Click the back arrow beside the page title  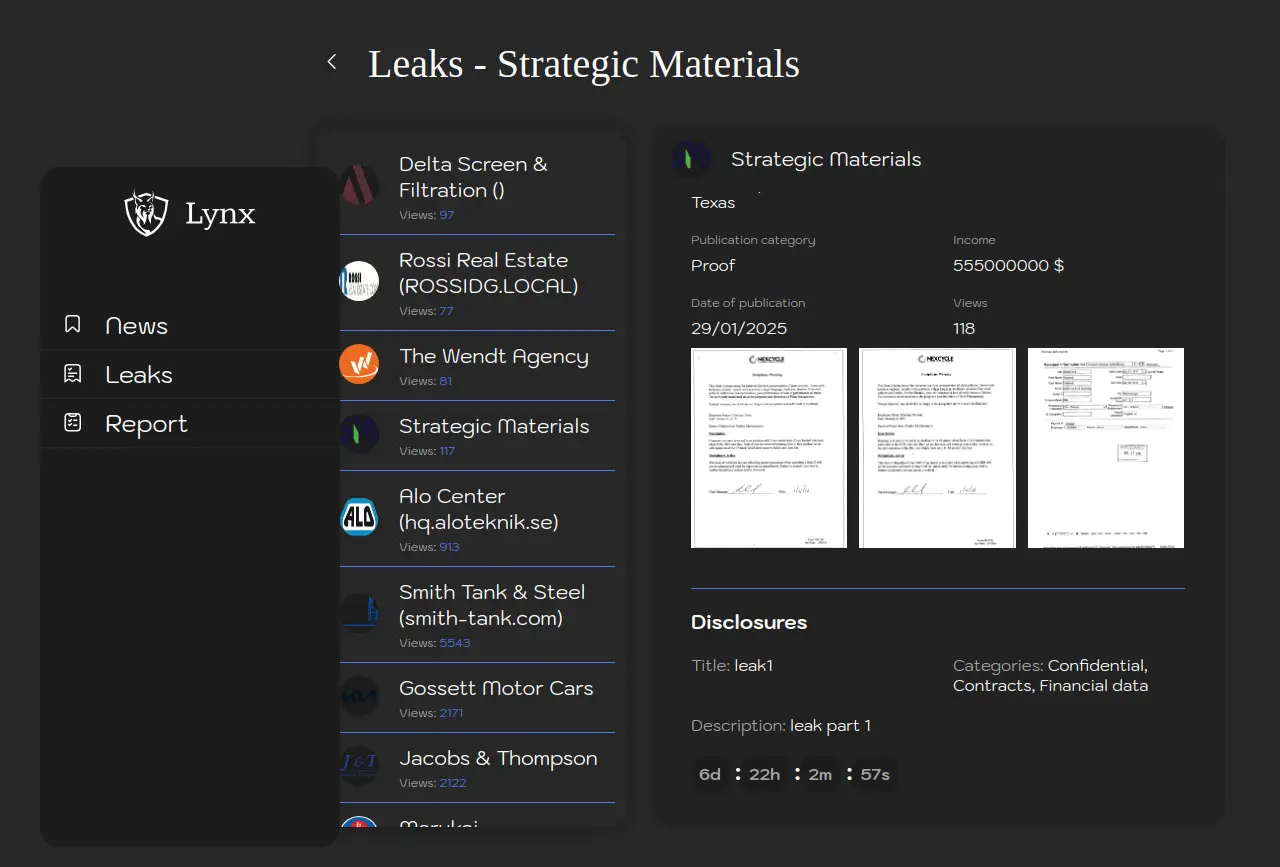(x=332, y=62)
